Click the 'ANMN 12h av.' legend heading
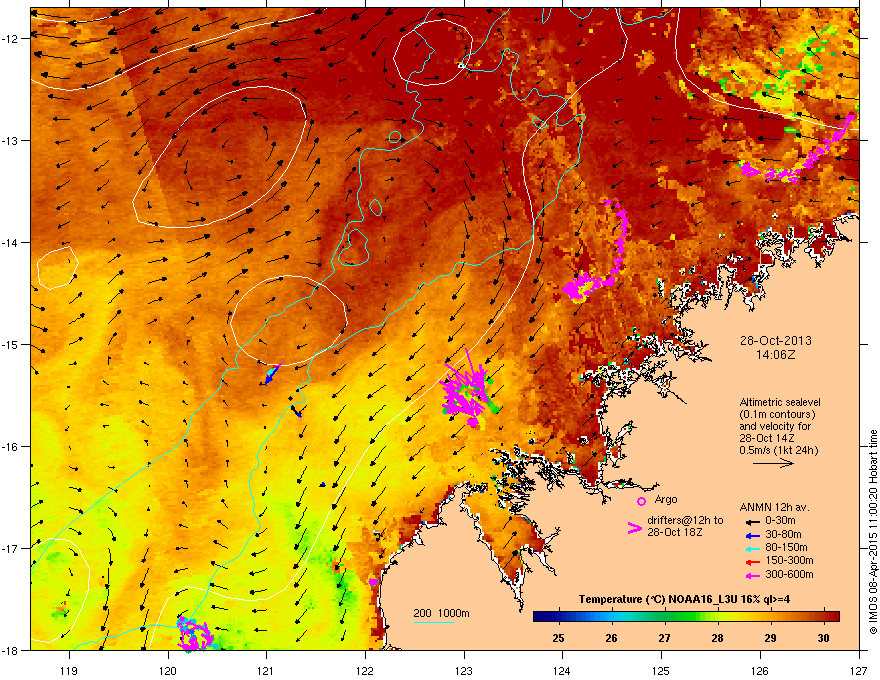 774,507
